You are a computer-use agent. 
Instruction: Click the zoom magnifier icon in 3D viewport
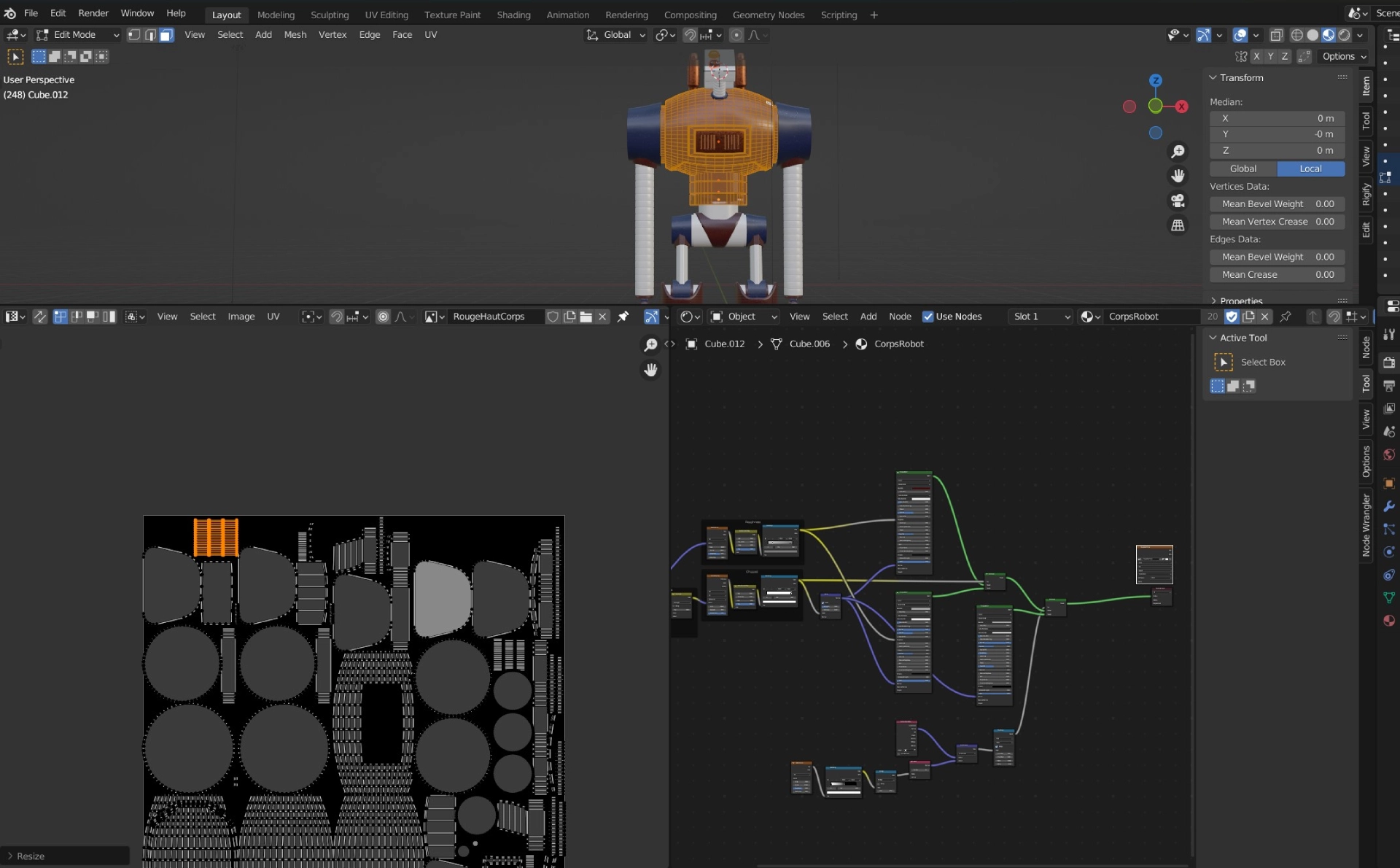point(1178,152)
